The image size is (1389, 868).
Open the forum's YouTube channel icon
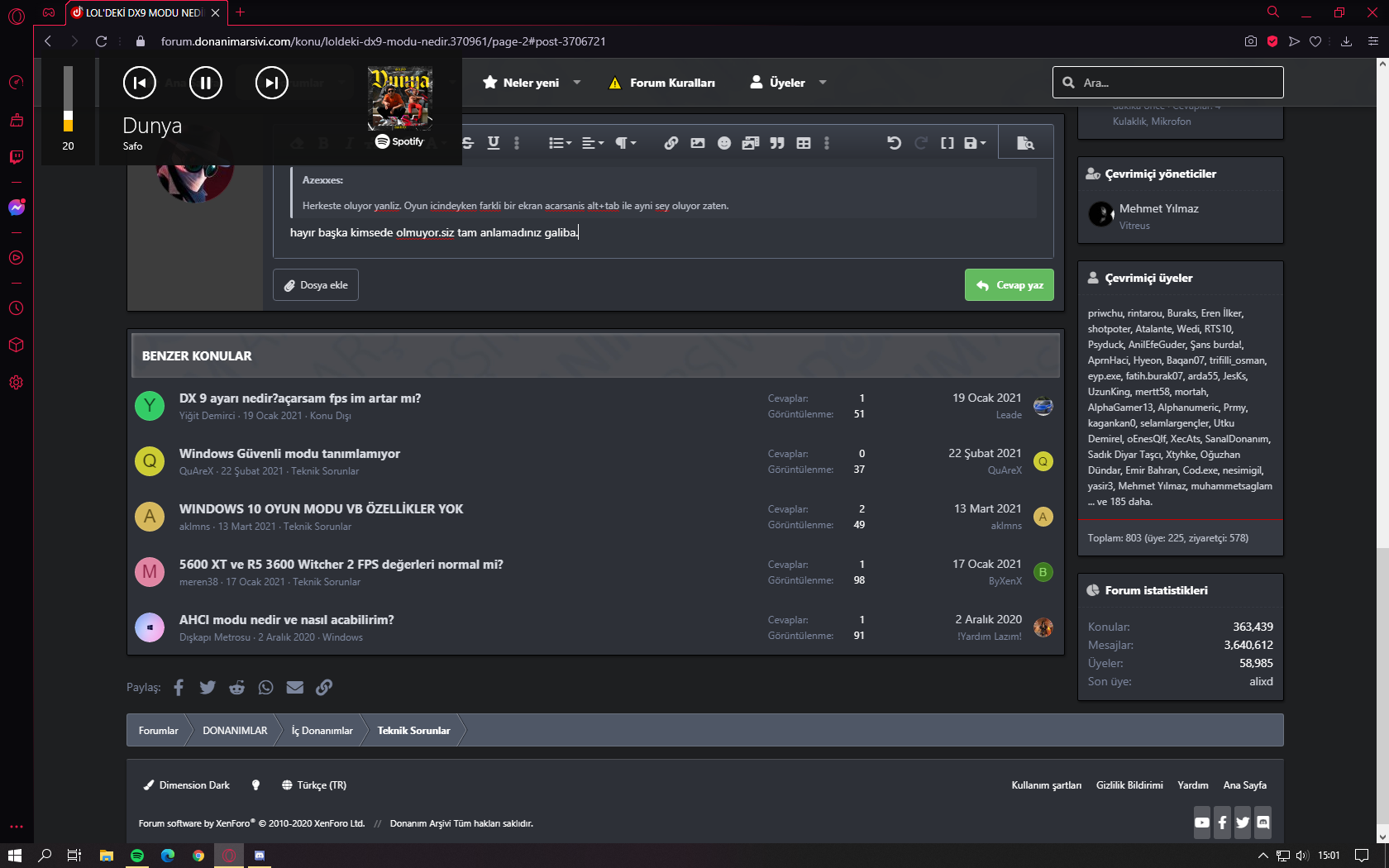1202,823
